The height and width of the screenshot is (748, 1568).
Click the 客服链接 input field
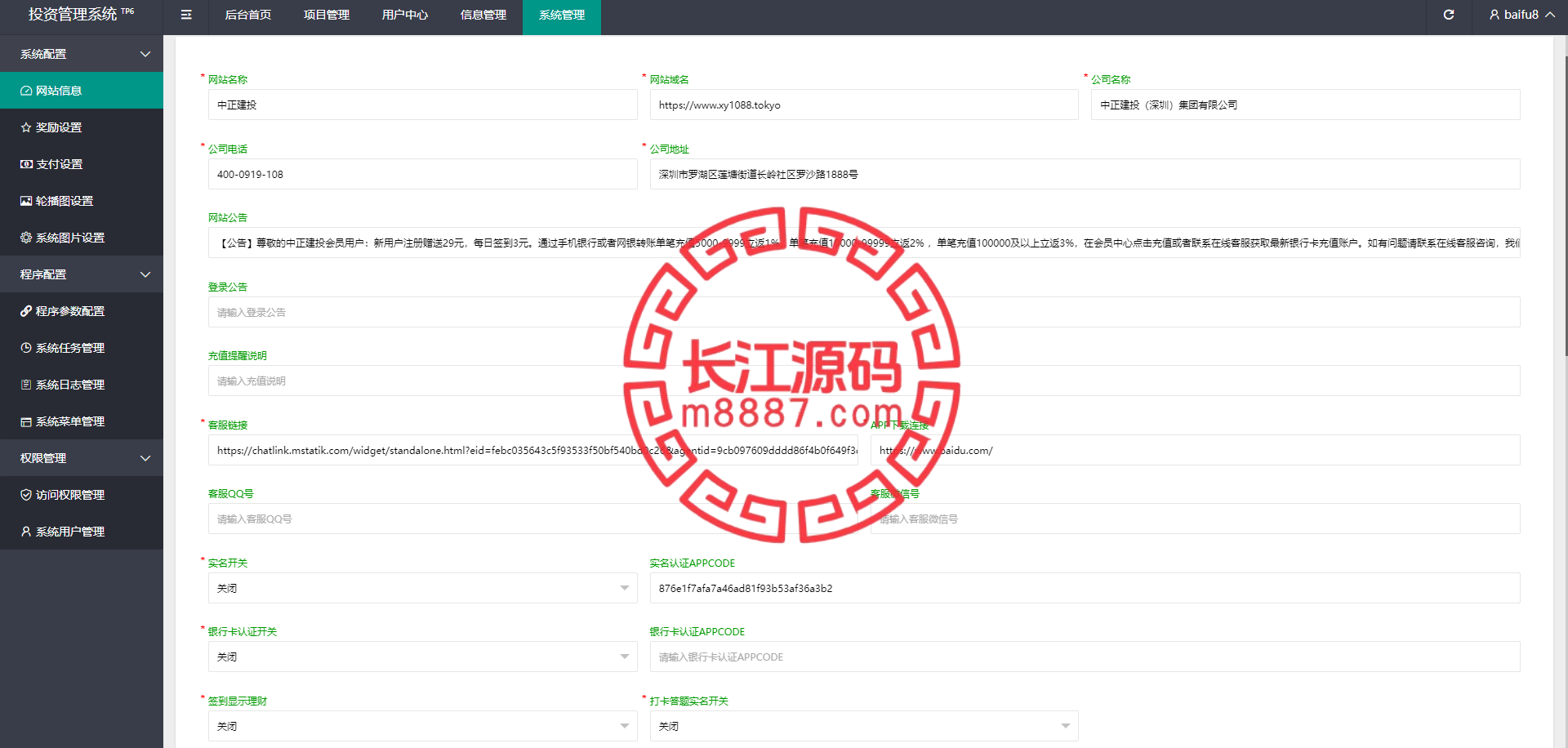point(533,450)
